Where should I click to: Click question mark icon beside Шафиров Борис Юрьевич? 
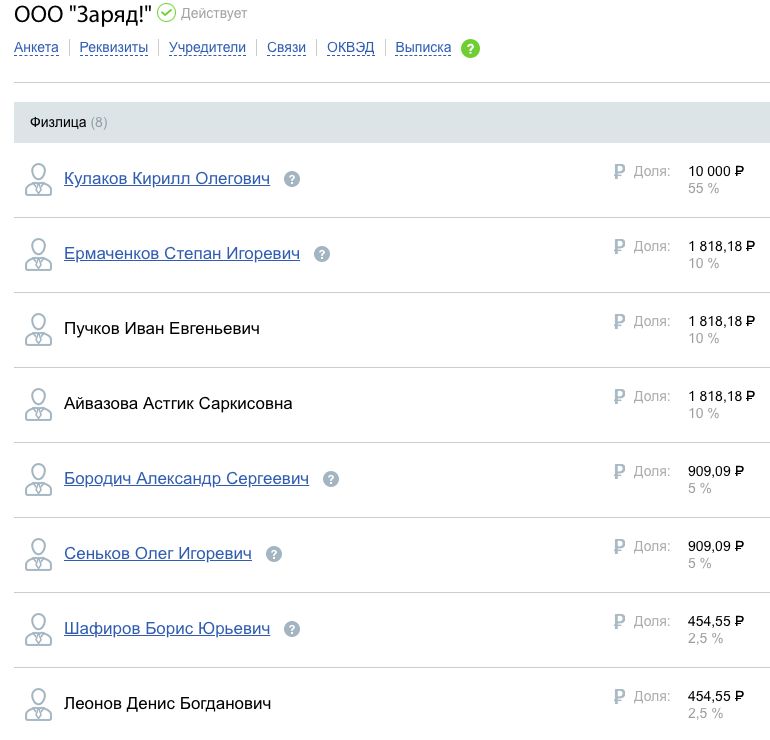(292, 629)
